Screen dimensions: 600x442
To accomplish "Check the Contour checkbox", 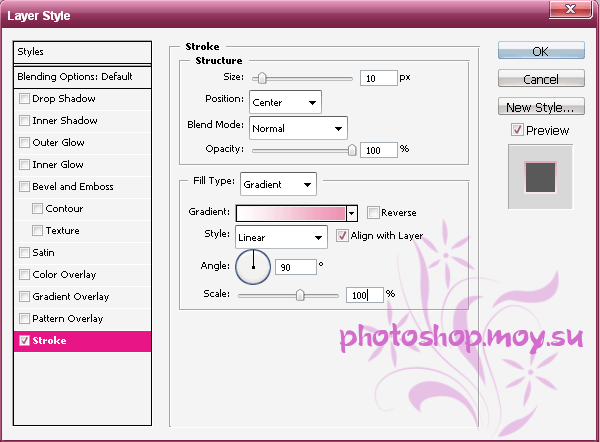I will tap(38, 209).
